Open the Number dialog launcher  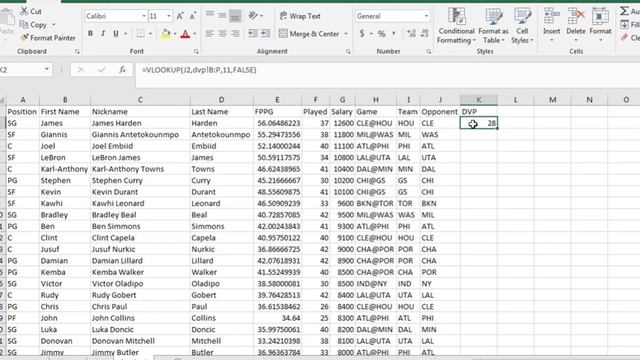pos(428,52)
